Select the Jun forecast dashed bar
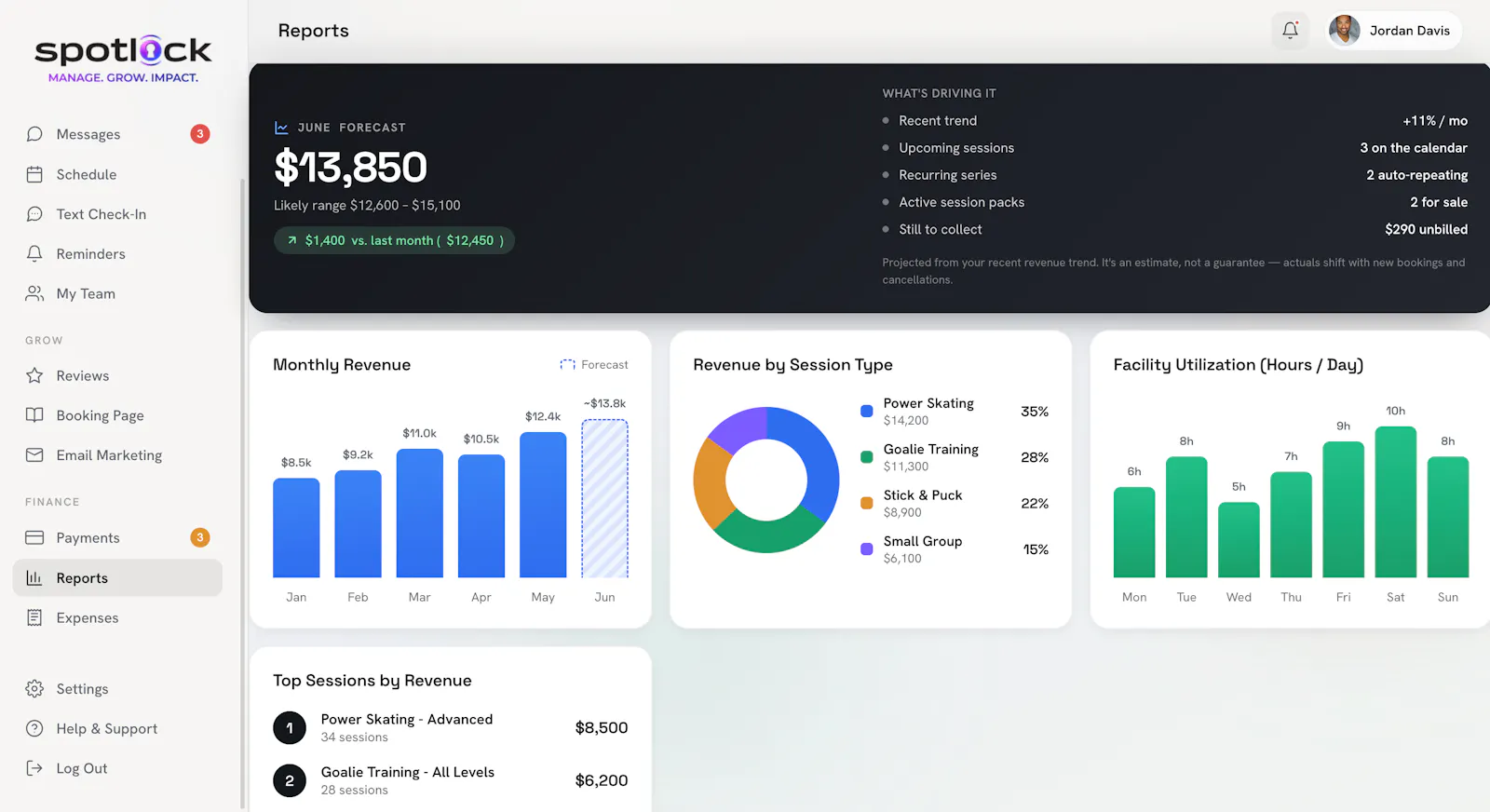 pyautogui.click(x=604, y=498)
